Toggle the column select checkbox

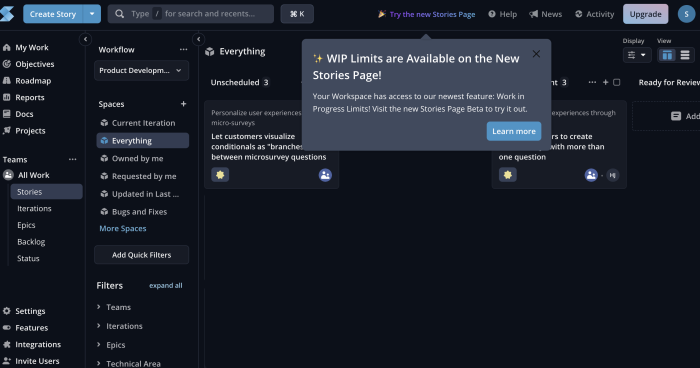617,82
